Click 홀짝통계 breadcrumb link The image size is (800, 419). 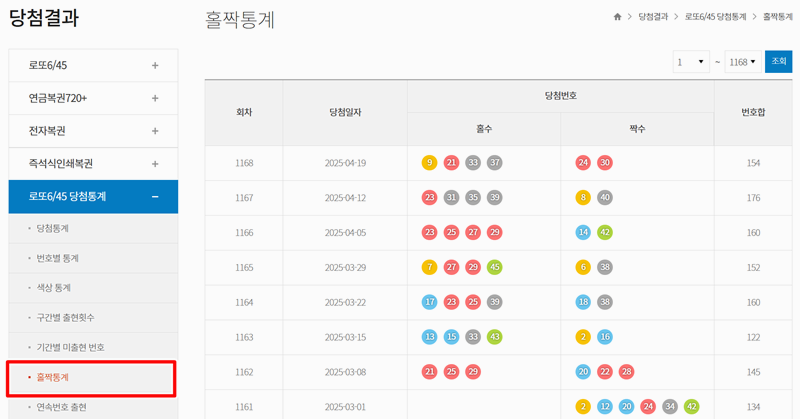(x=778, y=17)
